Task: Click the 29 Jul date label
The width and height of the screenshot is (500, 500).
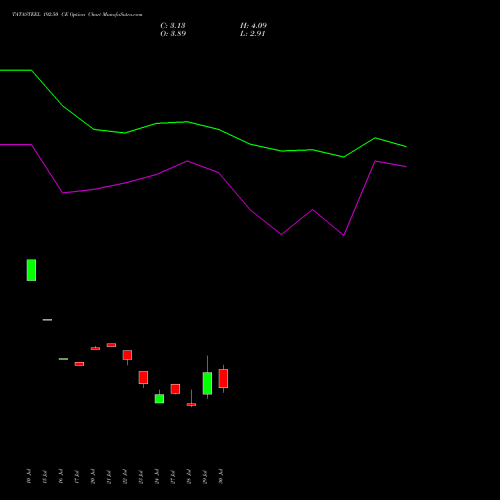Action: click(x=205, y=477)
